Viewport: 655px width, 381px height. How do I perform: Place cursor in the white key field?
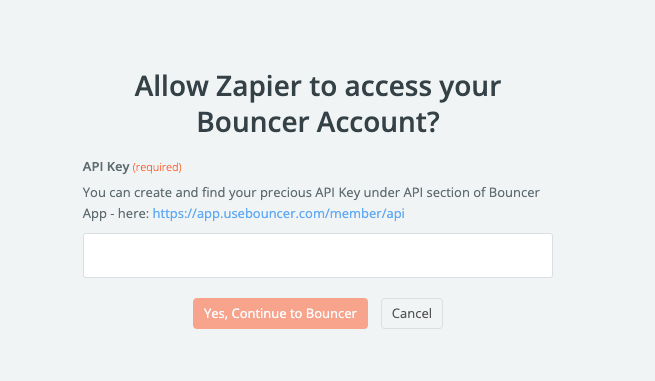pyautogui.click(x=318, y=255)
